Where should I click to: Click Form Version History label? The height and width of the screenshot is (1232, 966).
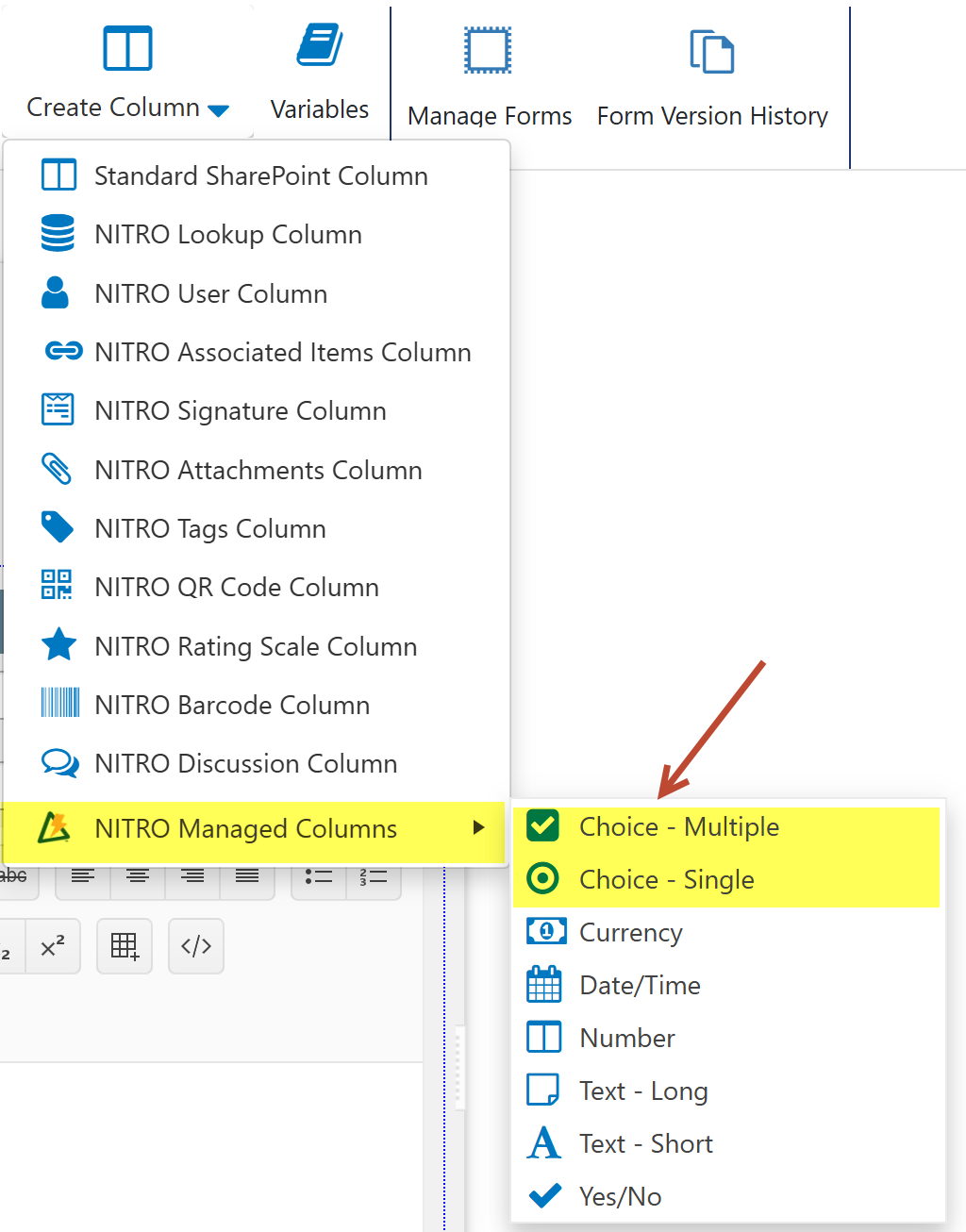tap(712, 116)
